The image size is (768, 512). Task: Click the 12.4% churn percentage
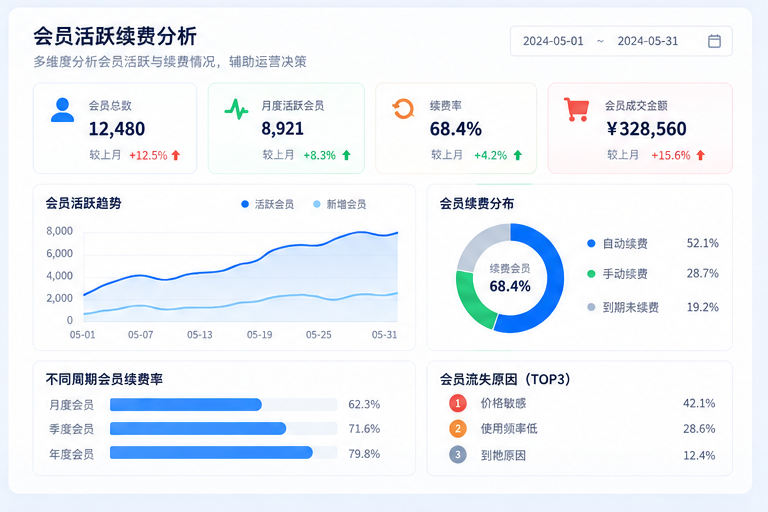699,455
